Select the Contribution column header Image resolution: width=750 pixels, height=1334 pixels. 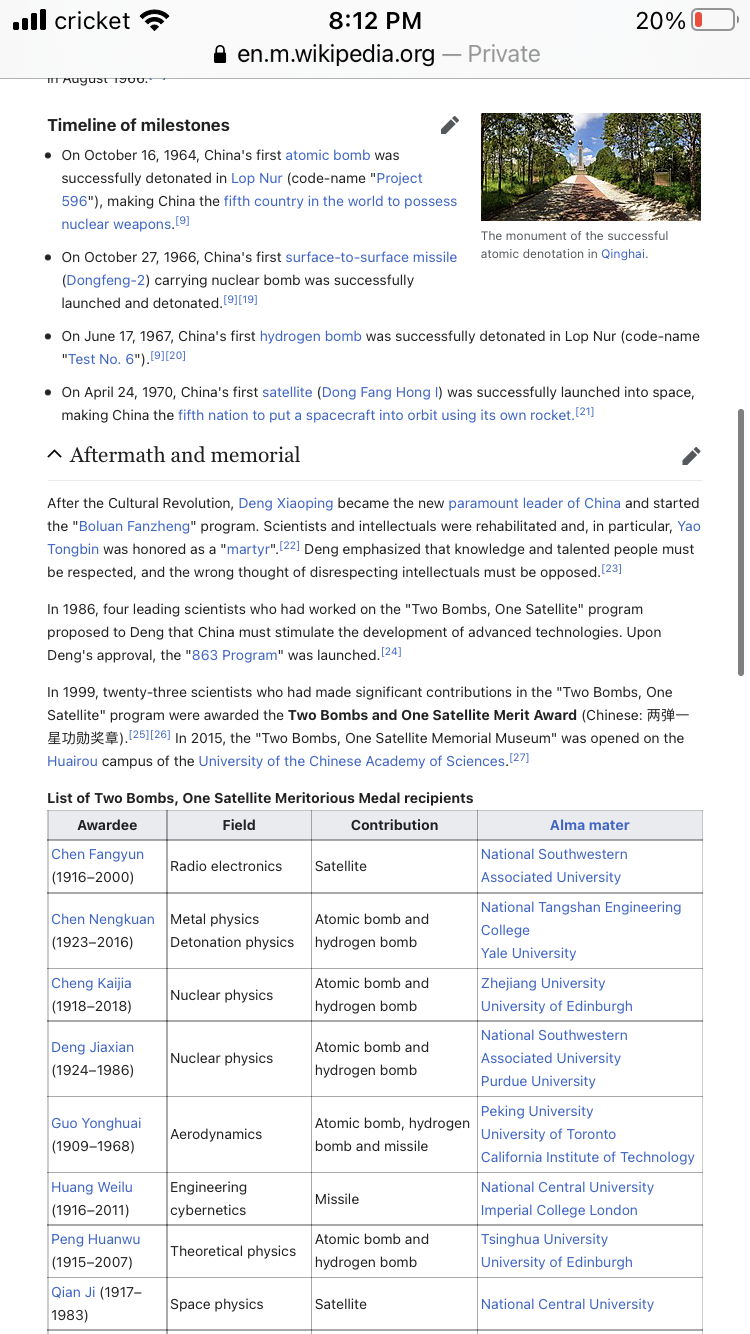coord(394,825)
